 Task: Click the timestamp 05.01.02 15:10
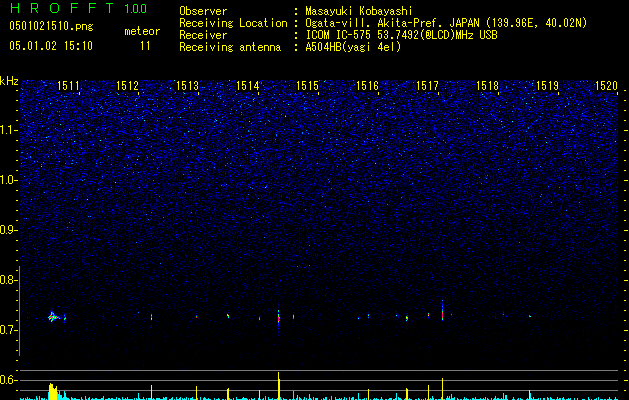pos(51,46)
